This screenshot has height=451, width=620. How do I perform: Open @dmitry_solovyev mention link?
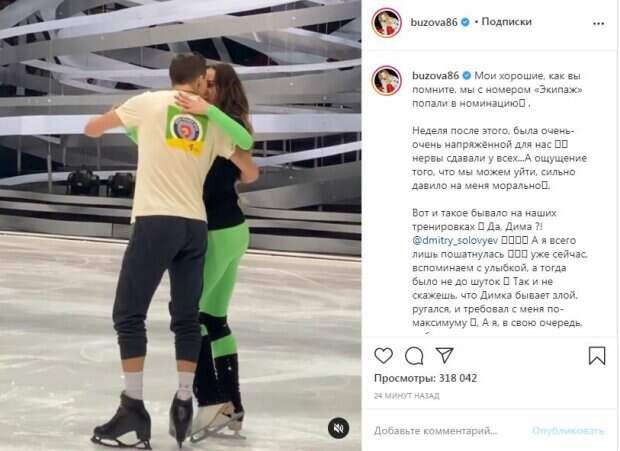[x=455, y=240]
